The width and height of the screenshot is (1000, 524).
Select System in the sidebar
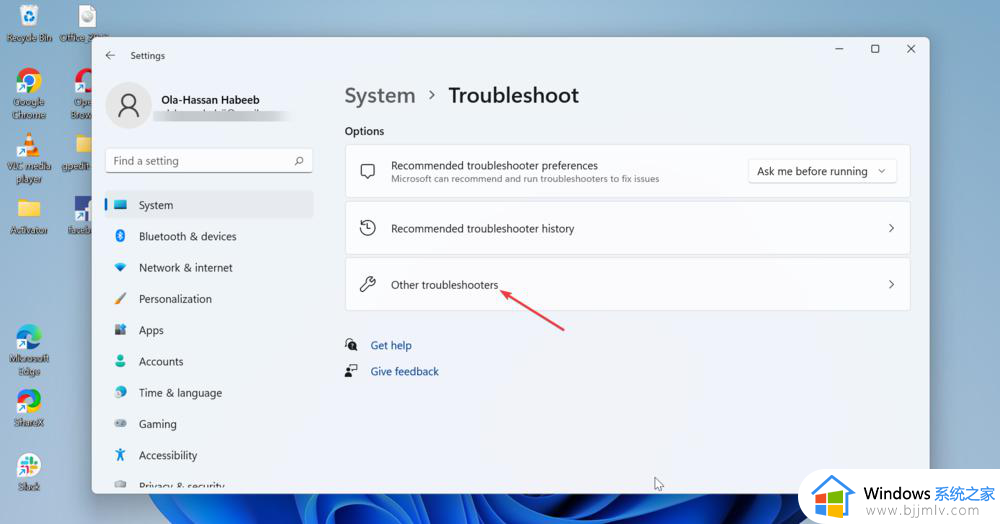click(209, 205)
